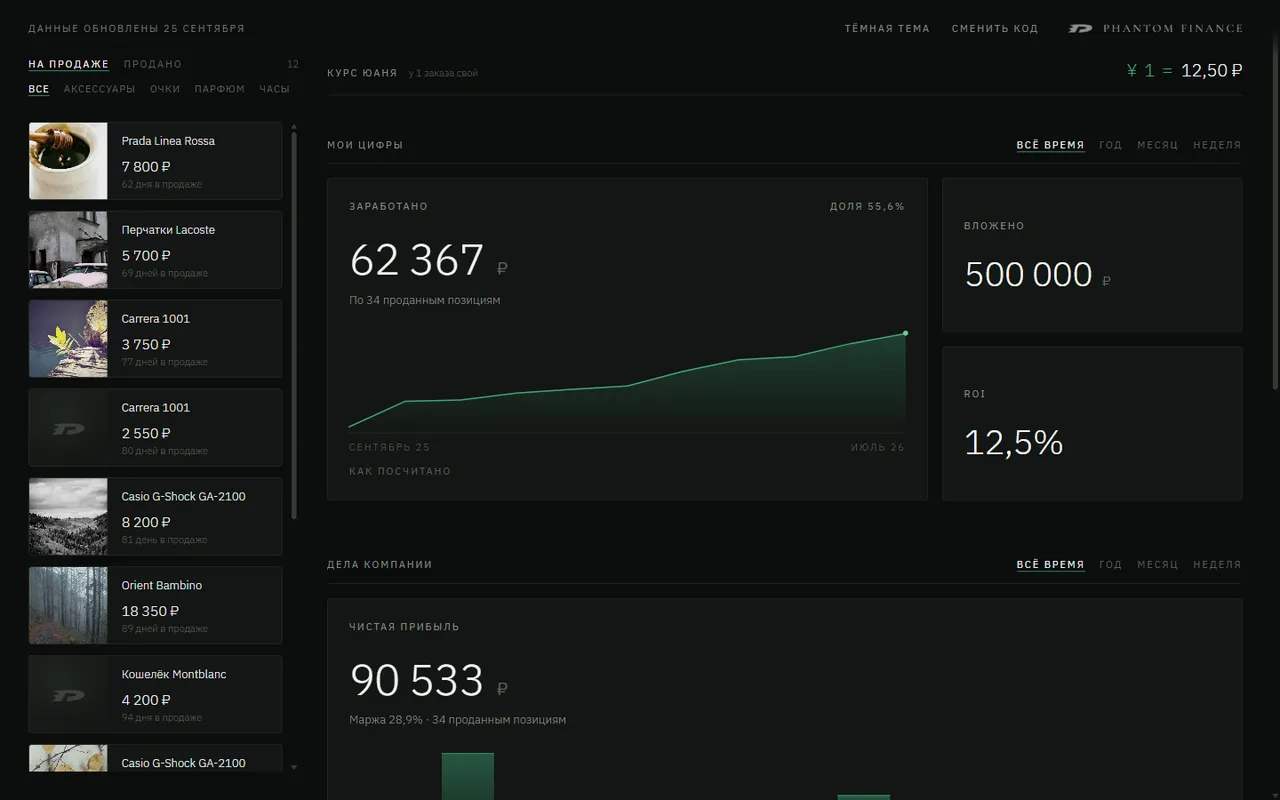Click the text По 34 проданным позициям
The width and height of the screenshot is (1280, 800).
425,300
